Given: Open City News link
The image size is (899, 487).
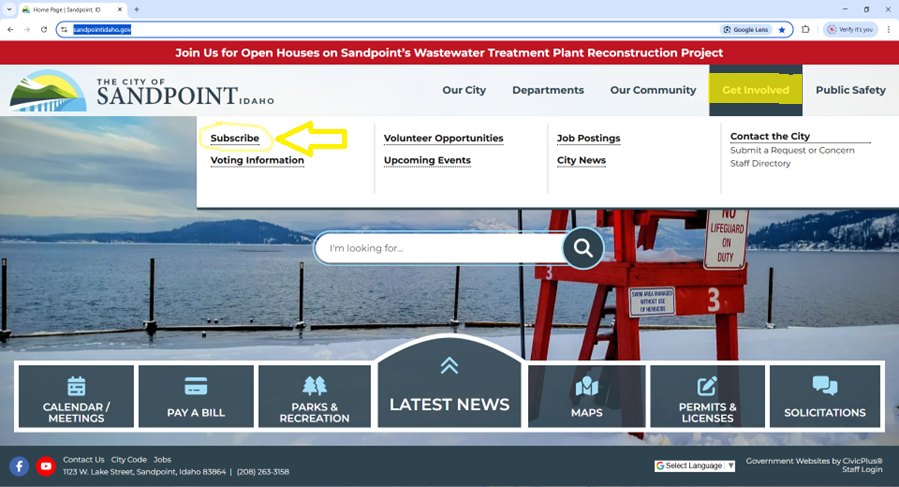Looking at the screenshot, I should tap(581, 160).
